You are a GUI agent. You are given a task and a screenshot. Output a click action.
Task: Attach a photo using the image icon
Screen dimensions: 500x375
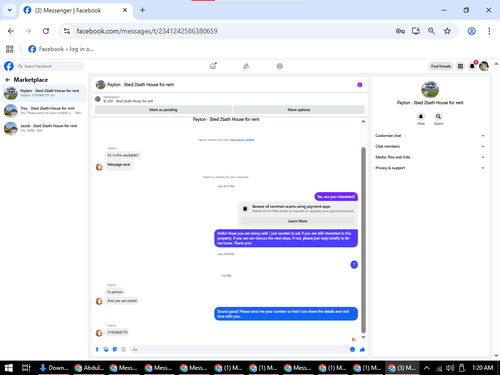pos(106,349)
